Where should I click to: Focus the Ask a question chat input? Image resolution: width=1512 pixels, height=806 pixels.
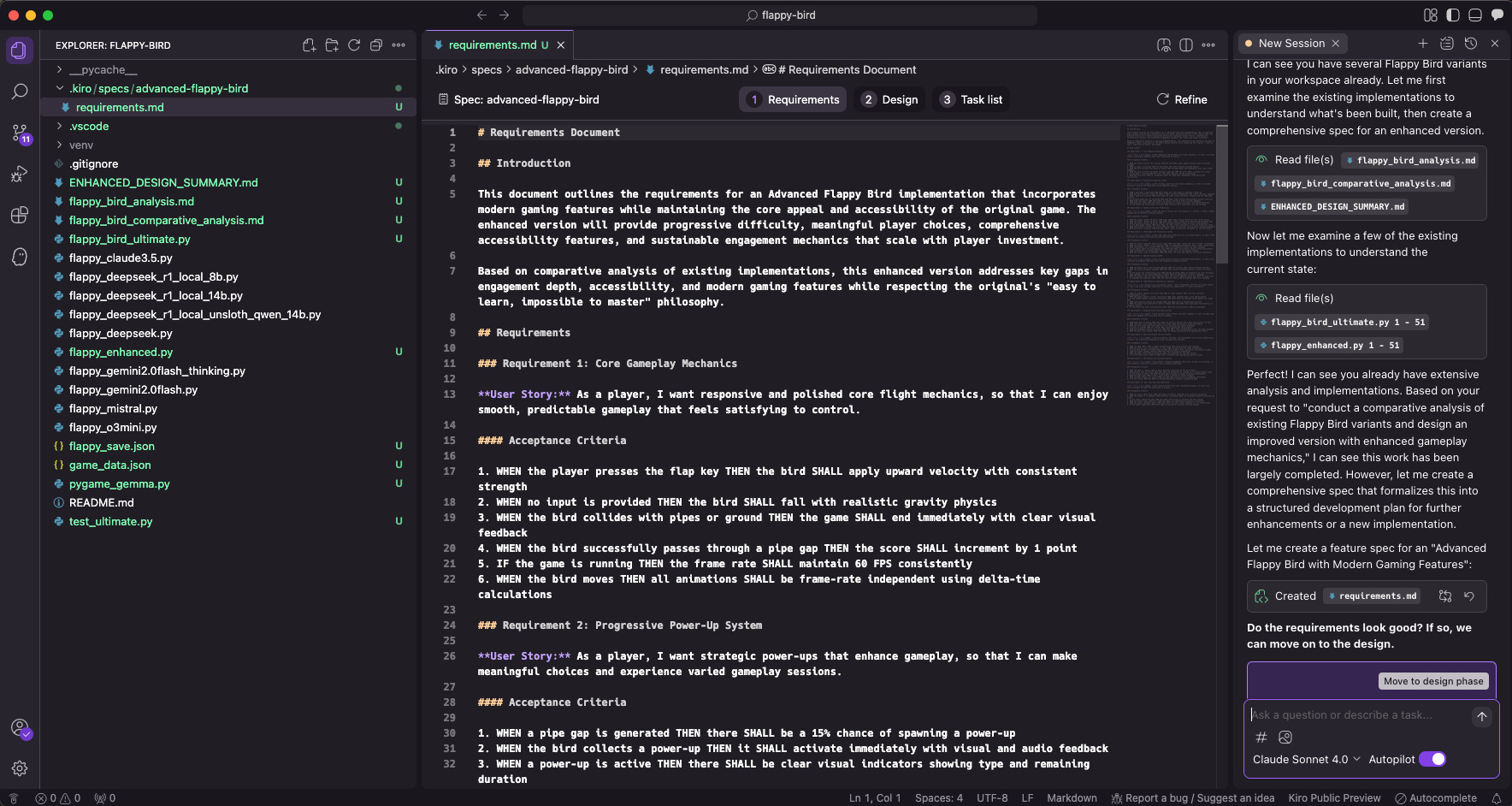pyautogui.click(x=1358, y=715)
